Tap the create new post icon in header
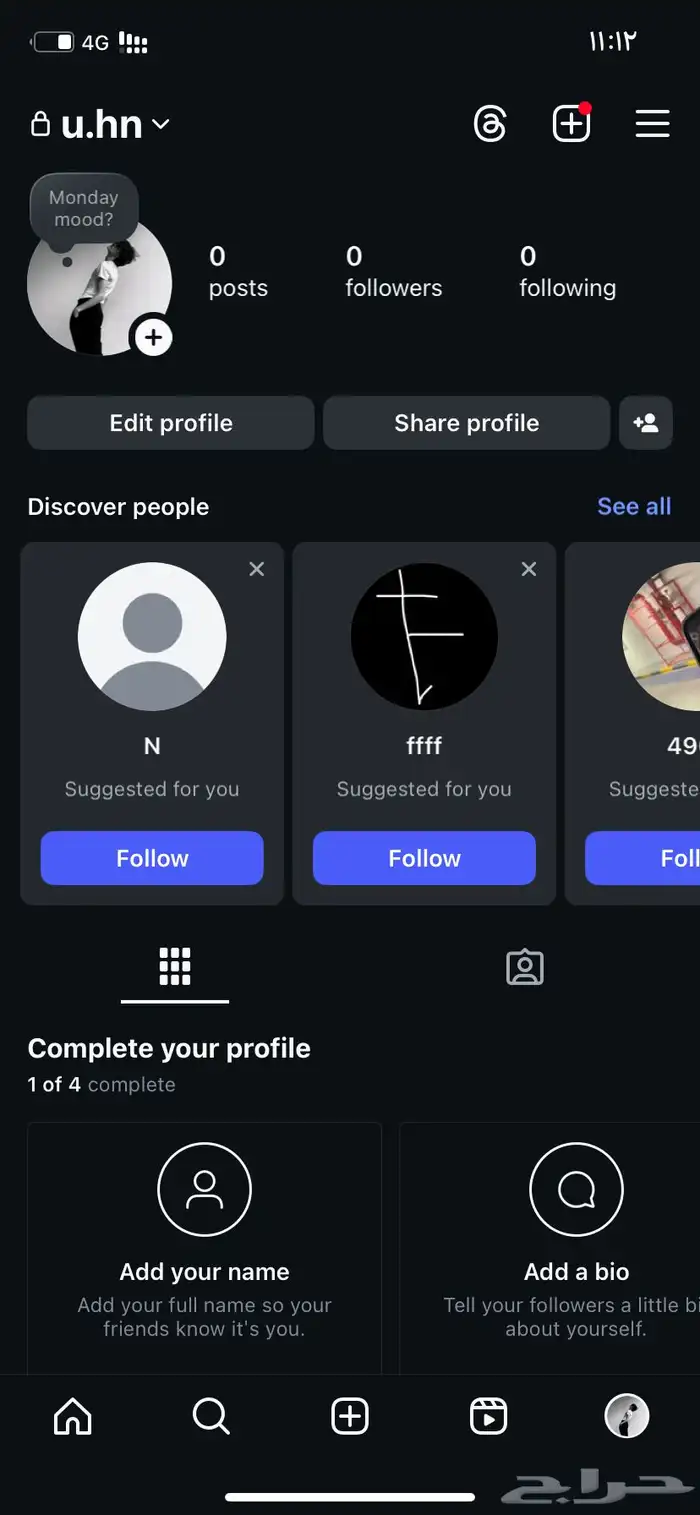The width and height of the screenshot is (700, 1515). [571, 124]
